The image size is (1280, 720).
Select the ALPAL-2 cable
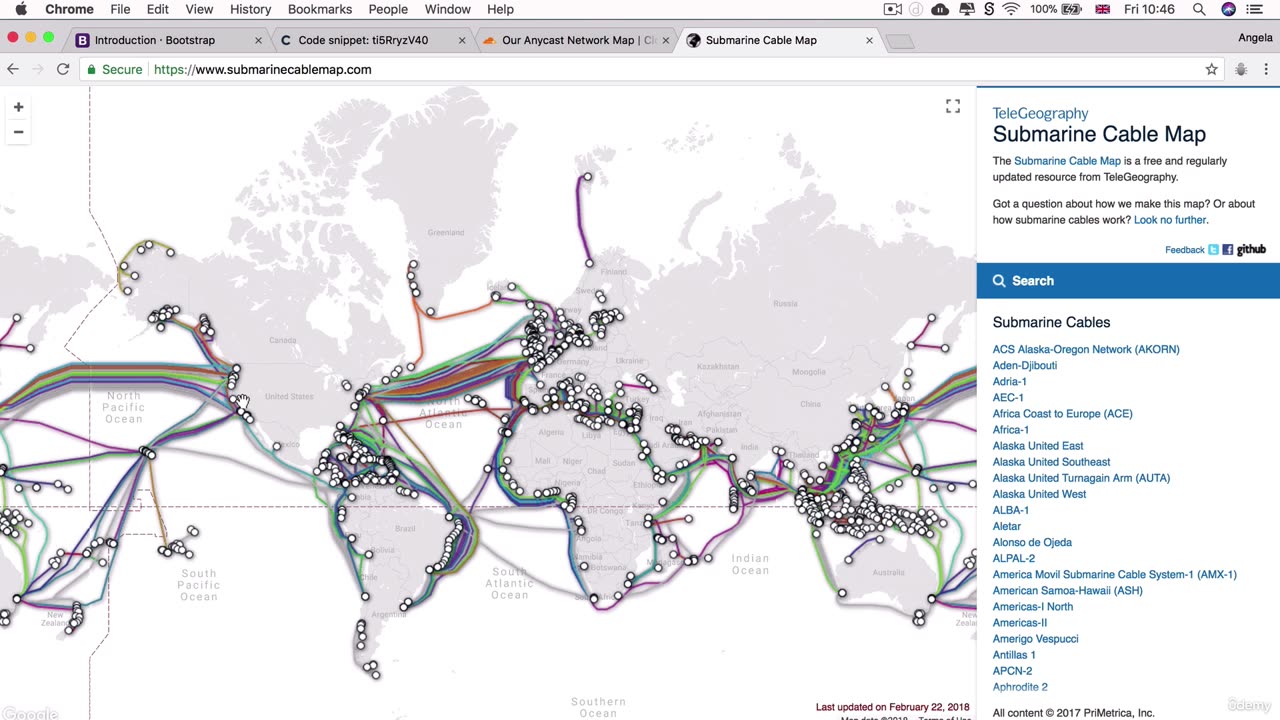point(1014,558)
